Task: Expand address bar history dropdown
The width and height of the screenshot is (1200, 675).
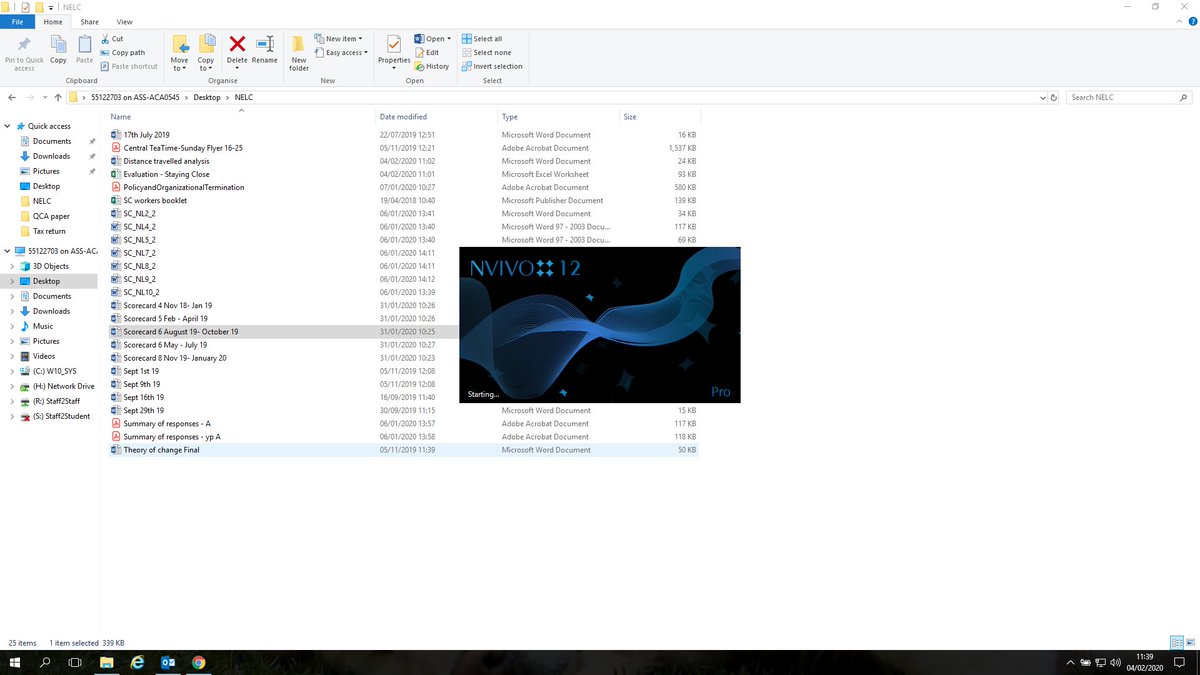Action: pyautogui.click(x=1041, y=98)
